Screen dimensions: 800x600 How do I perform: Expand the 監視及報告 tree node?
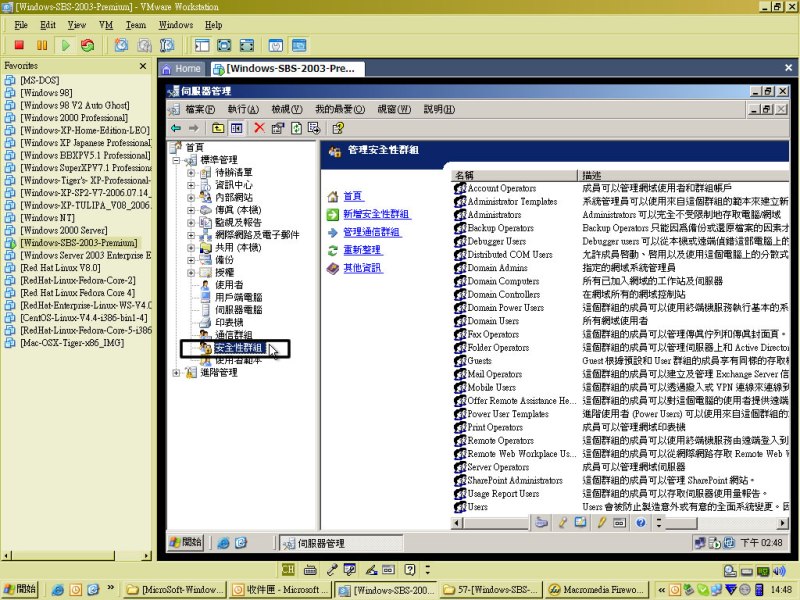[x=191, y=222]
